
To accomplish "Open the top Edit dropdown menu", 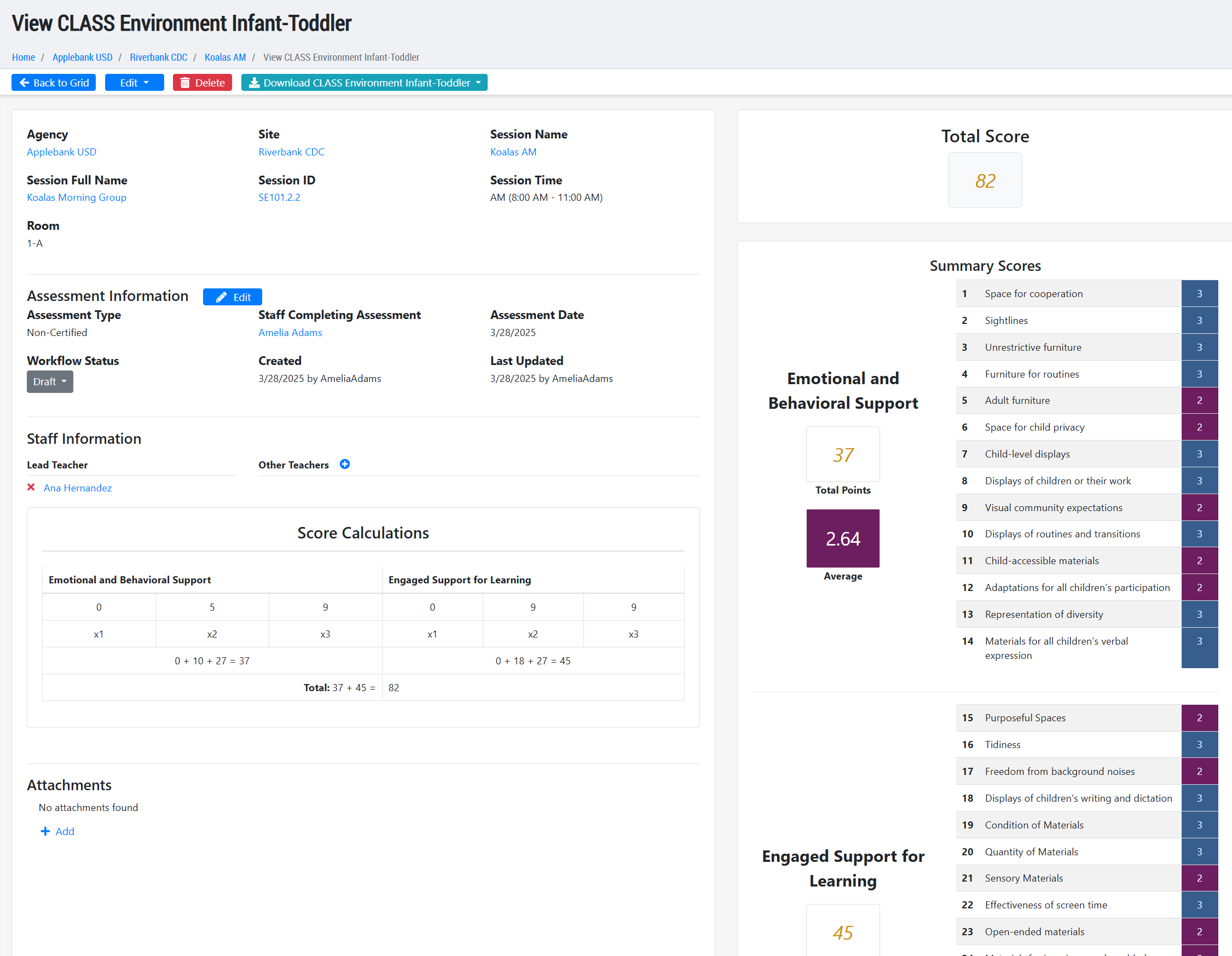I will point(134,83).
